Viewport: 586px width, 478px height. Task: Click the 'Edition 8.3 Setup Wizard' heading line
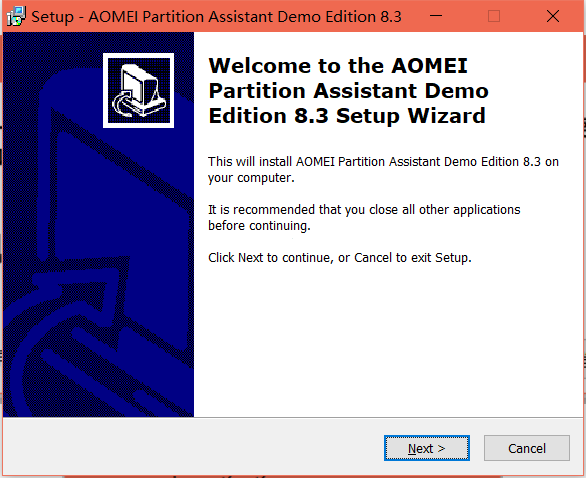347,115
